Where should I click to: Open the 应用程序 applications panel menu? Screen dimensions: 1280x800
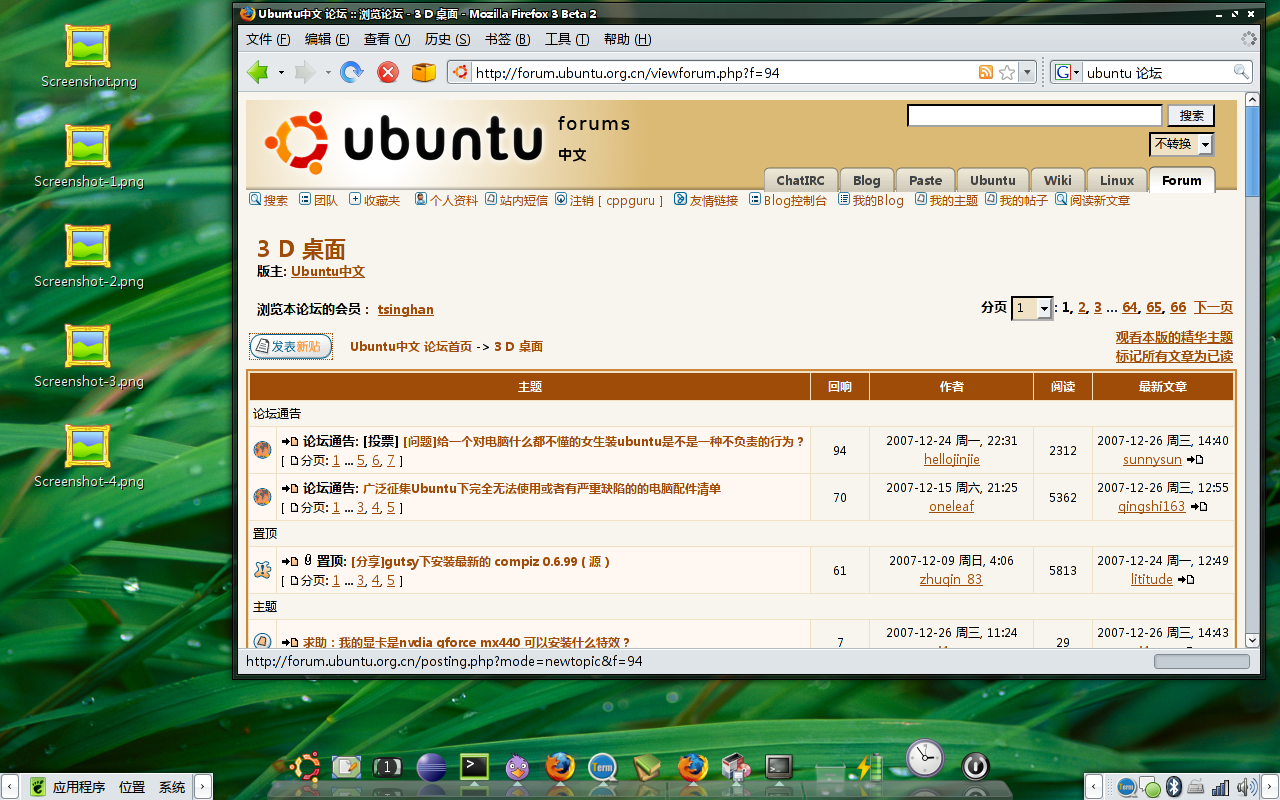pos(79,787)
